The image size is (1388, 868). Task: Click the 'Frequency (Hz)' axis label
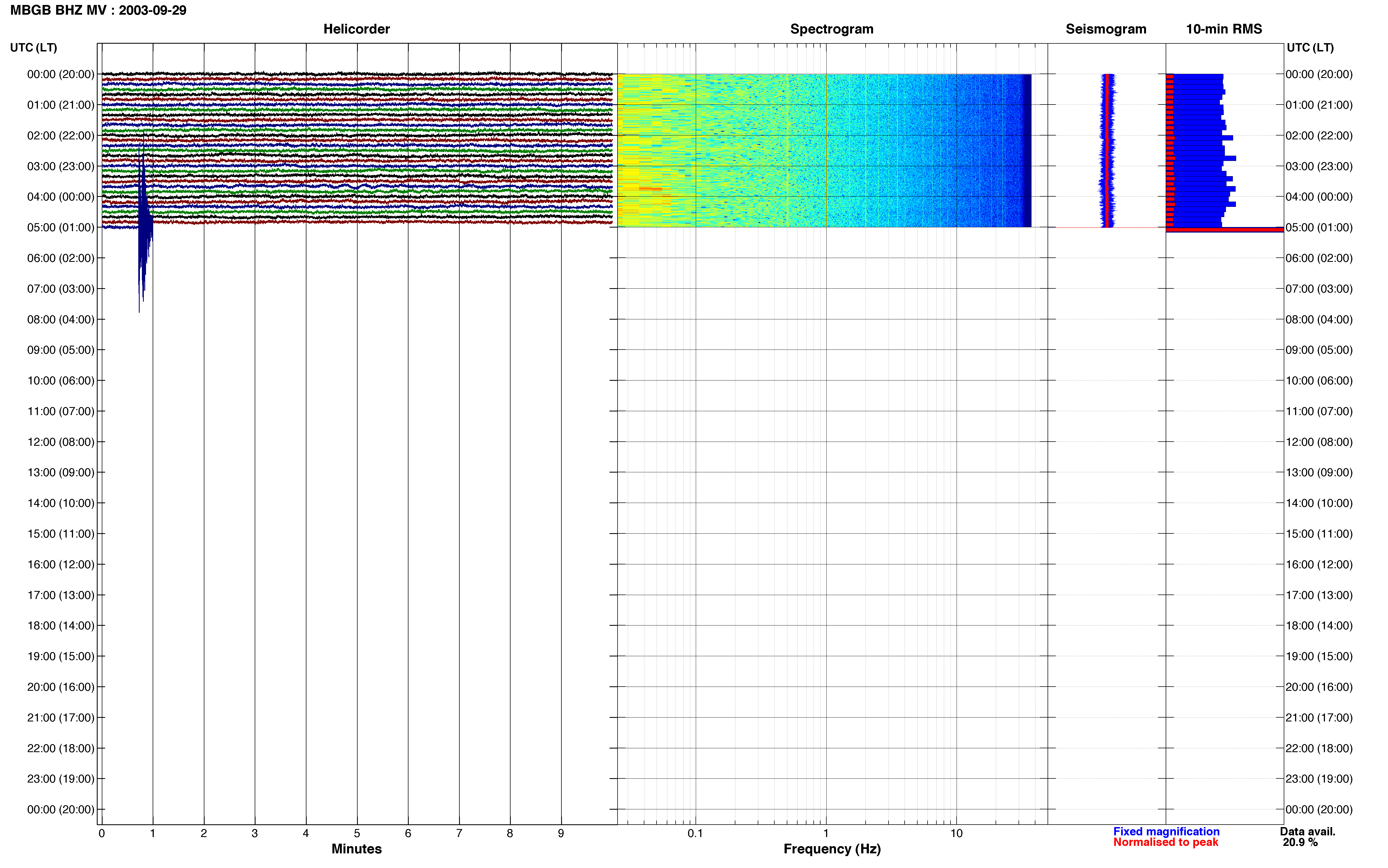coord(832,848)
